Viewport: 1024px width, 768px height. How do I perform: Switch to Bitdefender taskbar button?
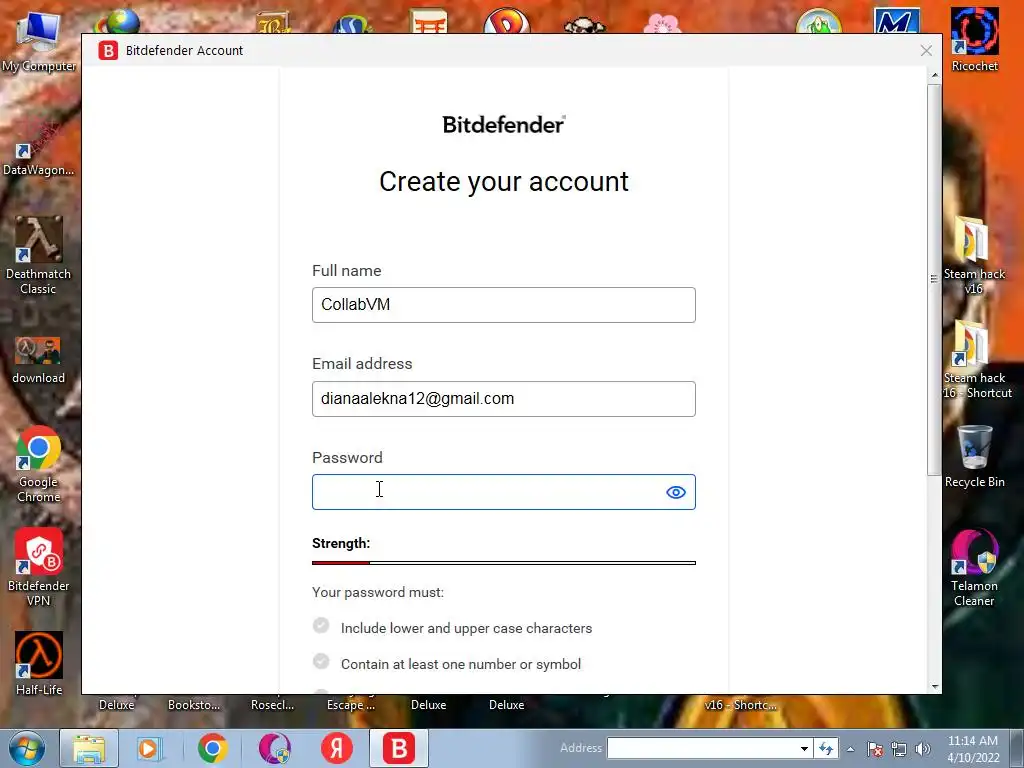click(399, 748)
